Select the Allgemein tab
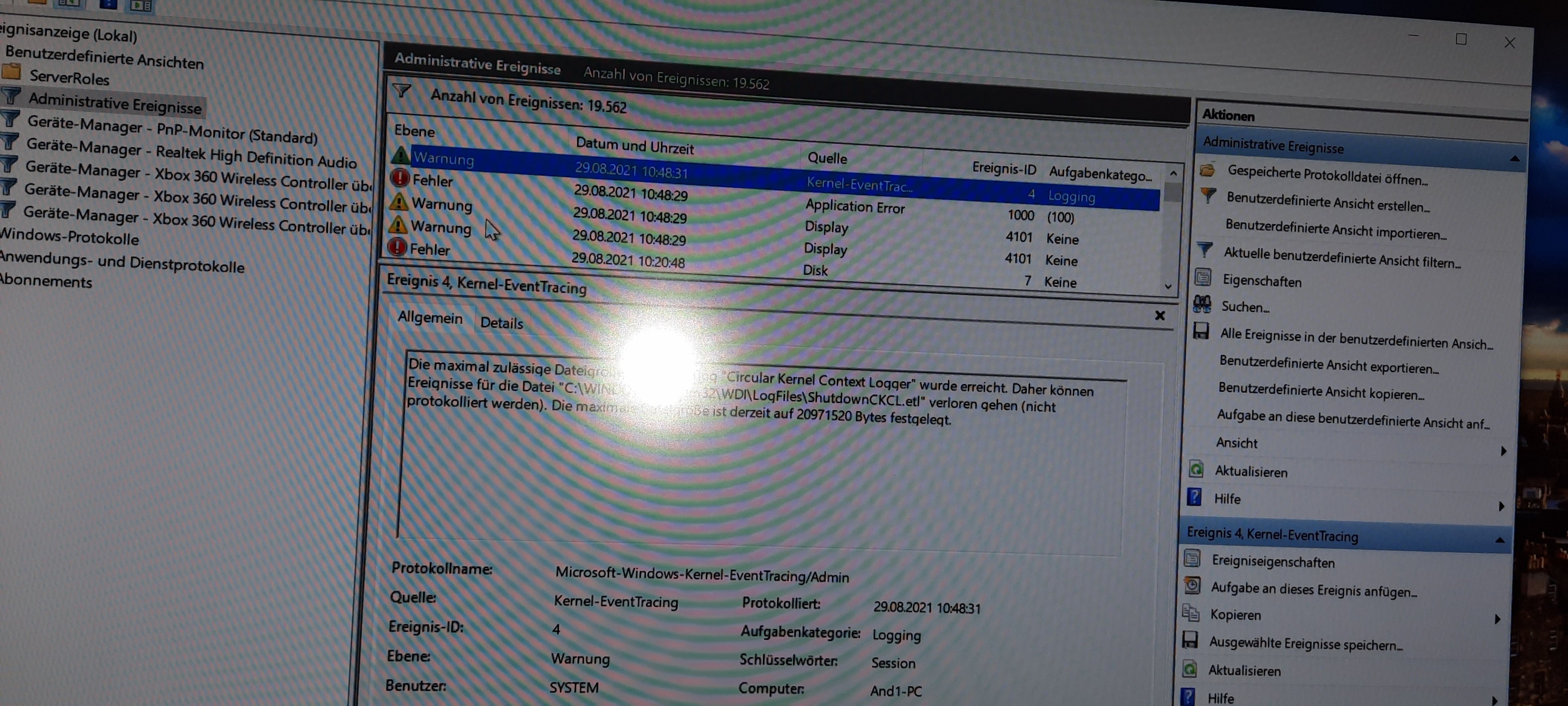The image size is (1568, 706). pyautogui.click(x=430, y=317)
